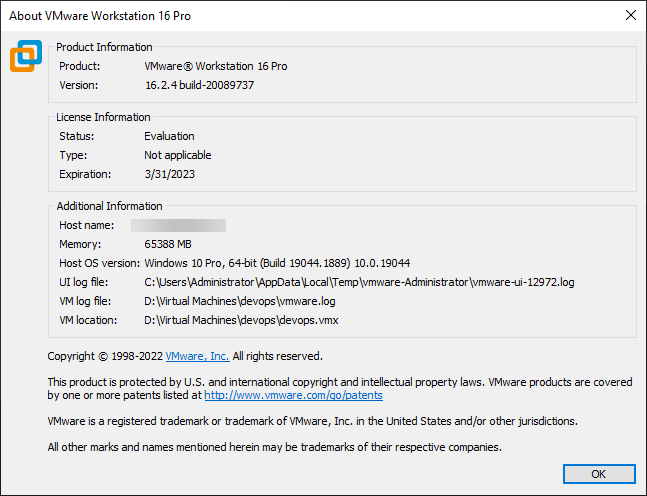Click the UI log file path vmware-ui-12972.log

[x=359, y=282]
